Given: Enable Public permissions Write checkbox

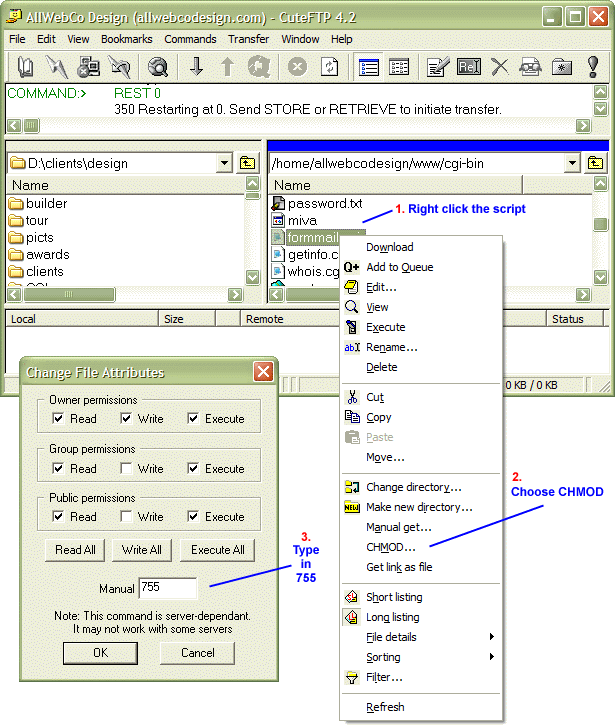Looking at the screenshot, I should click(126, 517).
